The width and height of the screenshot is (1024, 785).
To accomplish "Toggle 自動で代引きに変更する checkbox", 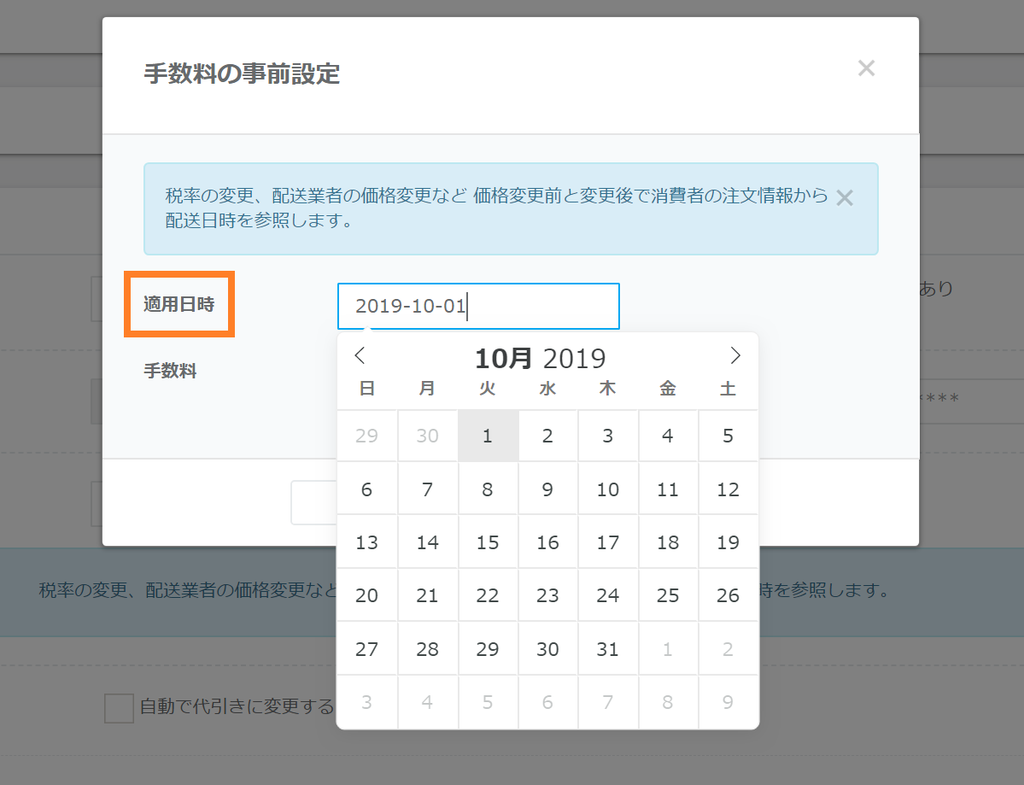I will point(119,708).
